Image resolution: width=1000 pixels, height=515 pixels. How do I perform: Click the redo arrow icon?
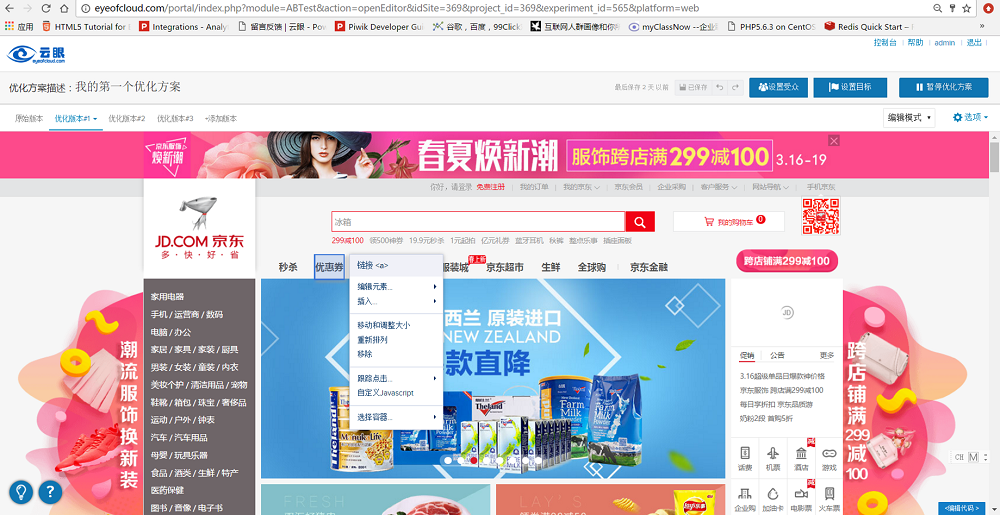(735, 87)
